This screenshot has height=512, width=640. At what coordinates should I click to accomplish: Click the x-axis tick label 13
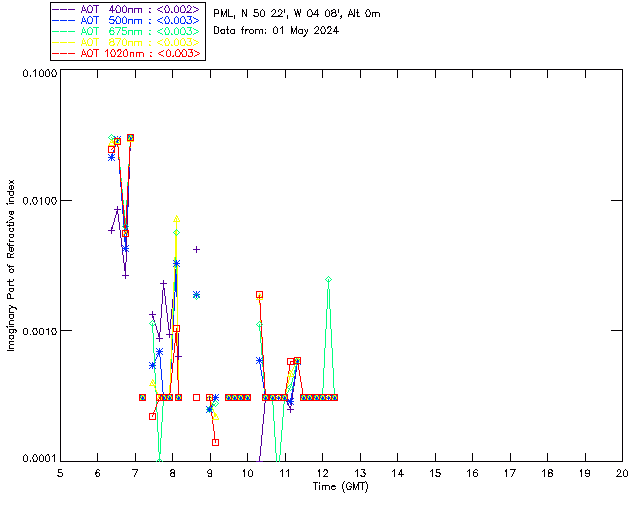click(360, 473)
